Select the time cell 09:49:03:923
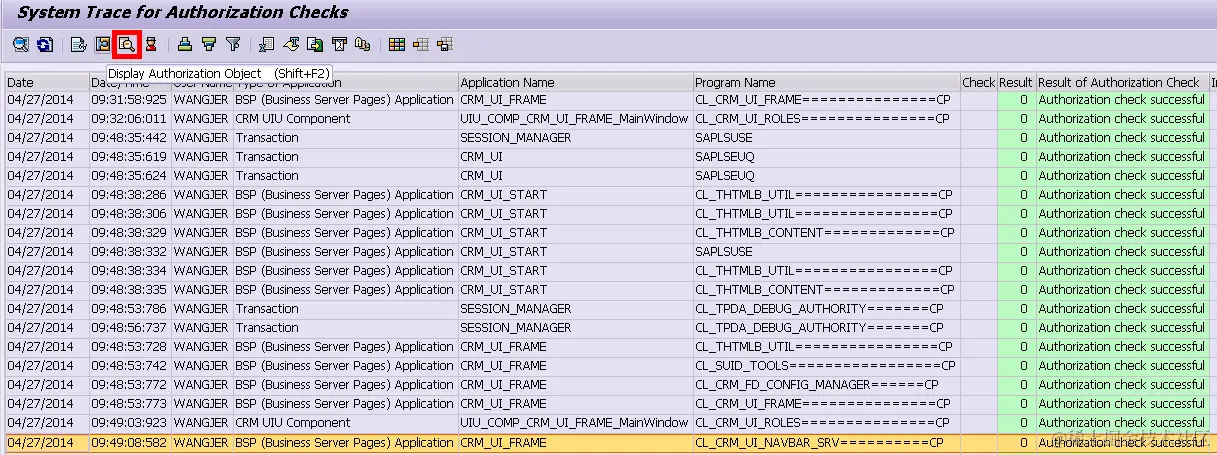 (130, 423)
